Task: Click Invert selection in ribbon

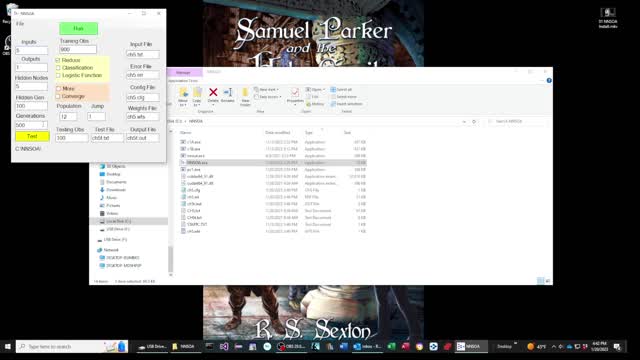Action: pyautogui.click(x=347, y=104)
